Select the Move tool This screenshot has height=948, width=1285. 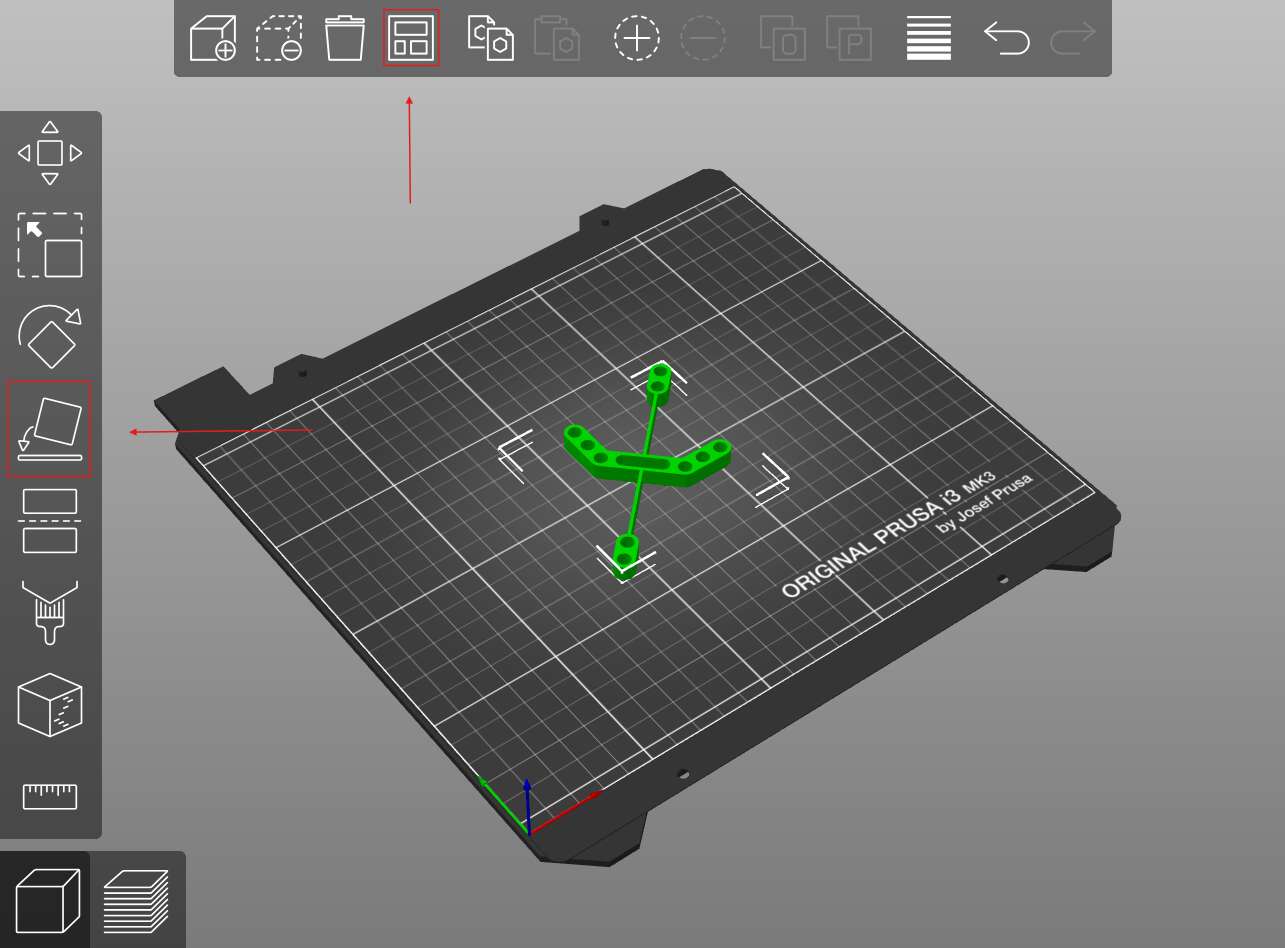pyautogui.click(x=50, y=153)
